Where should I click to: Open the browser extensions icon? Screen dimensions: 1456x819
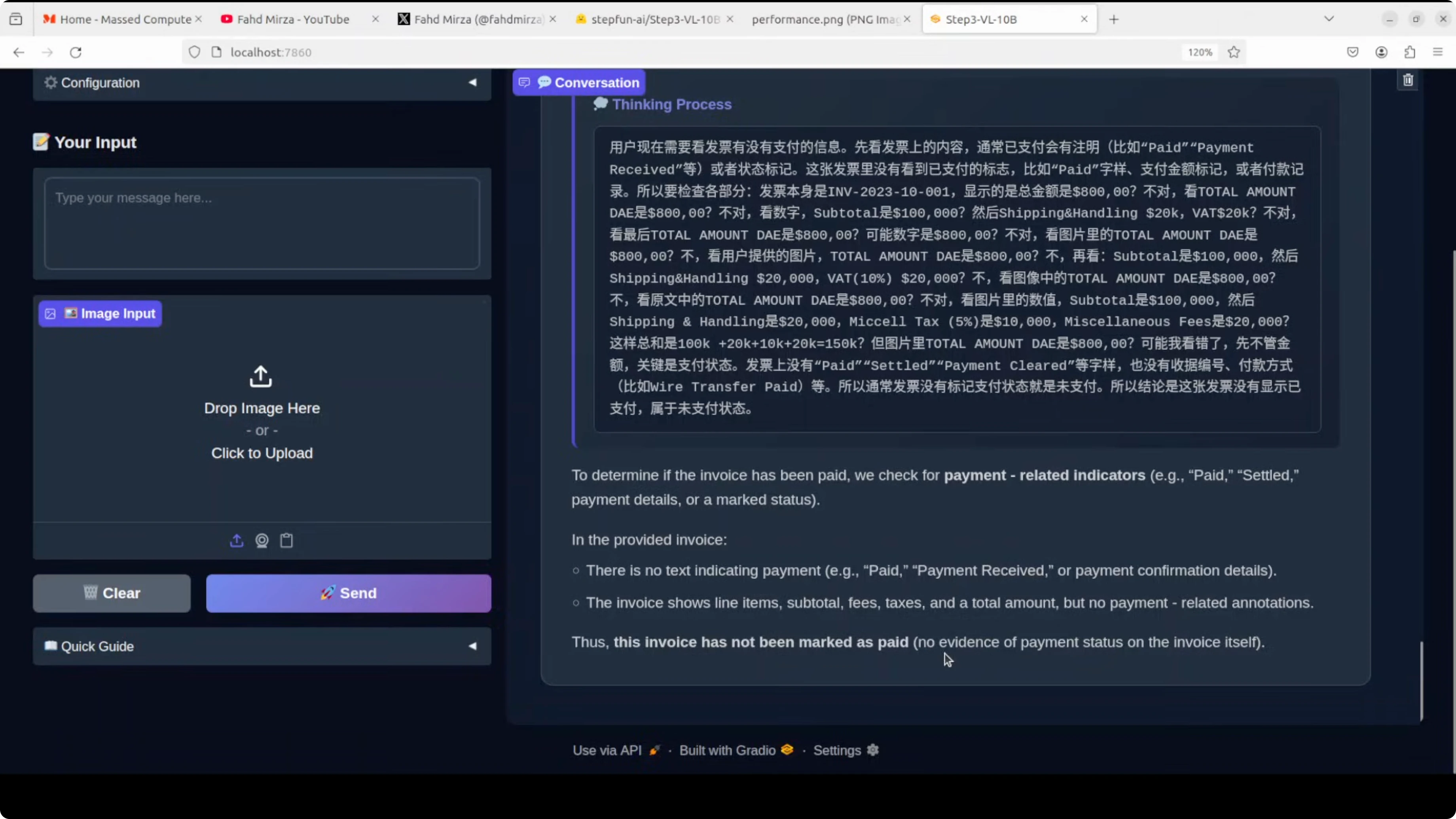pyautogui.click(x=1410, y=52)
